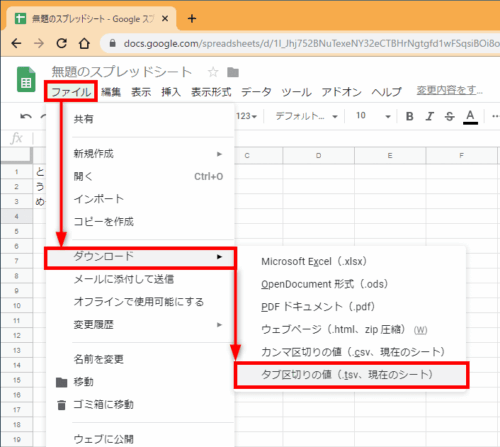500x447 pixels.
Task: Open the アドオン menu
Action: pos(341,92)
